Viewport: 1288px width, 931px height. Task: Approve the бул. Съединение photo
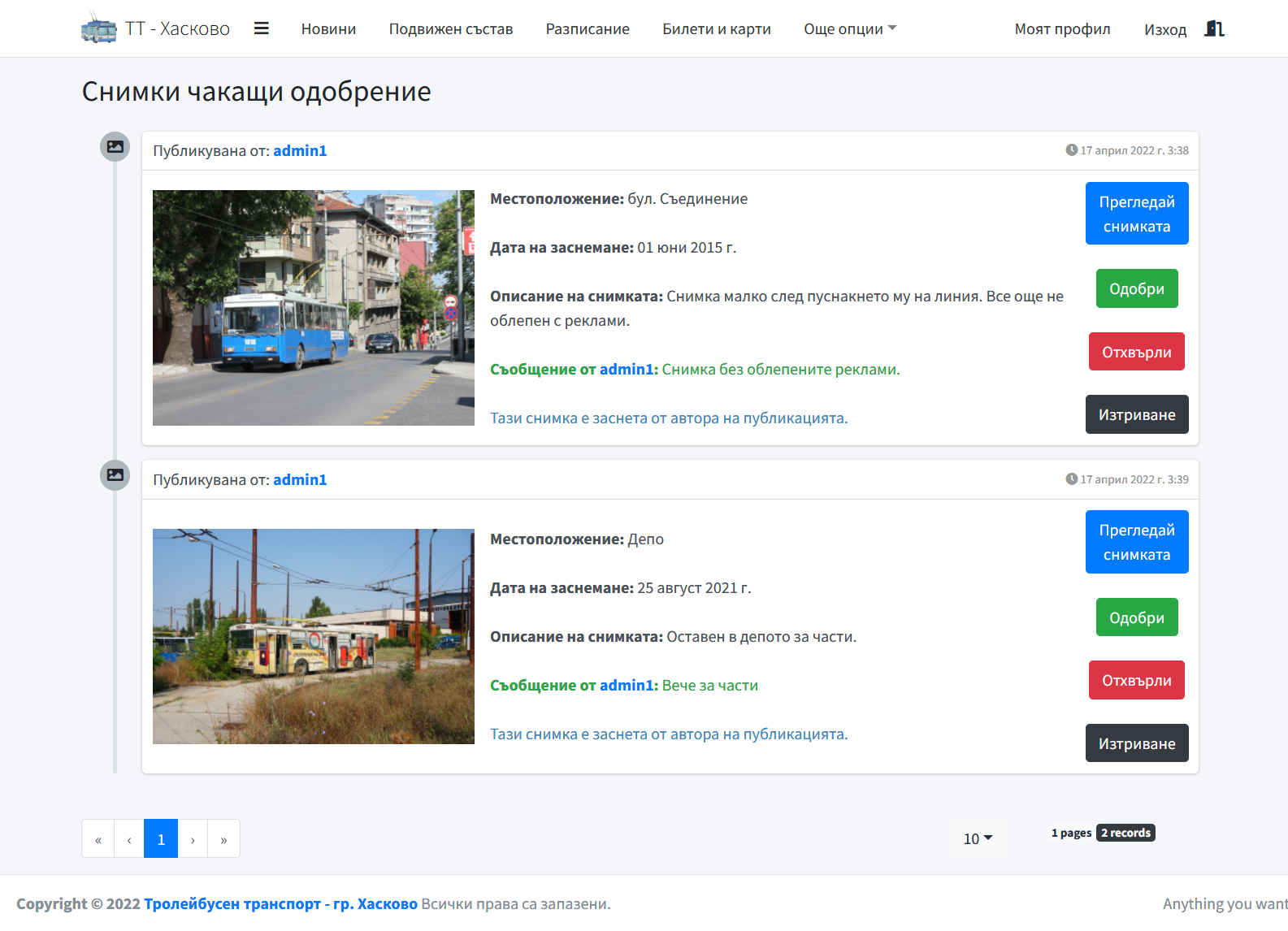point(1137,288)
